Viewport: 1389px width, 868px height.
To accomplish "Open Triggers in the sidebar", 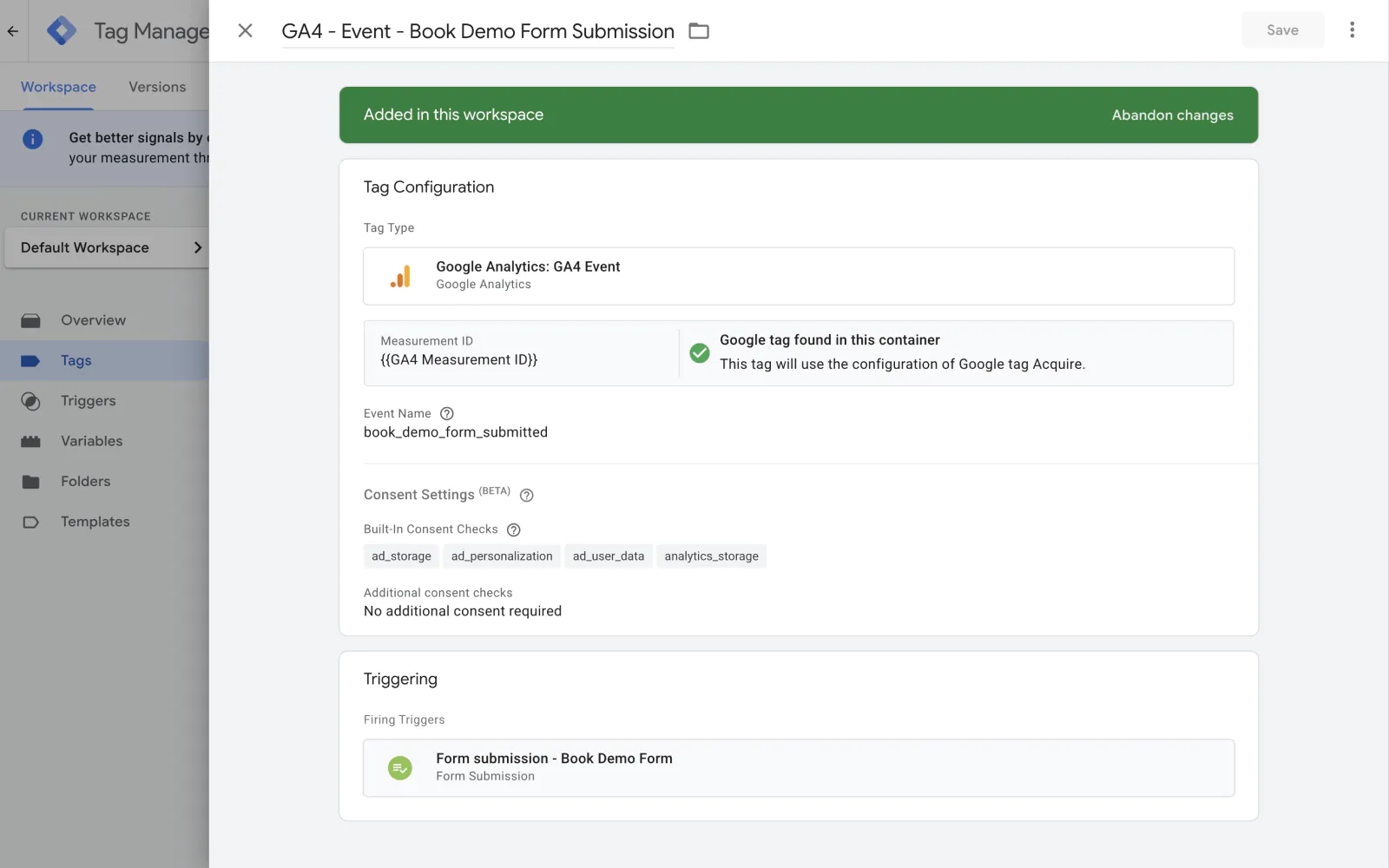I will coord(88,401).
